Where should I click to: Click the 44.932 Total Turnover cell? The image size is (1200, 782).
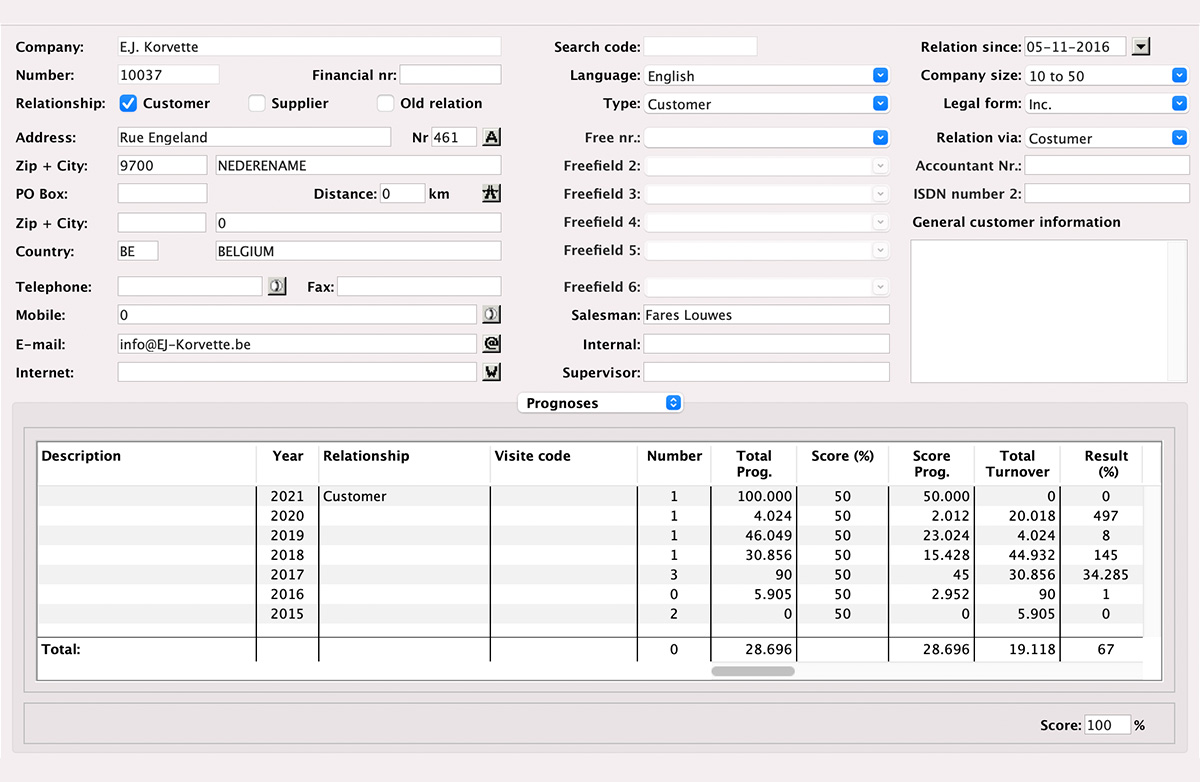[x=1017, y=555]
